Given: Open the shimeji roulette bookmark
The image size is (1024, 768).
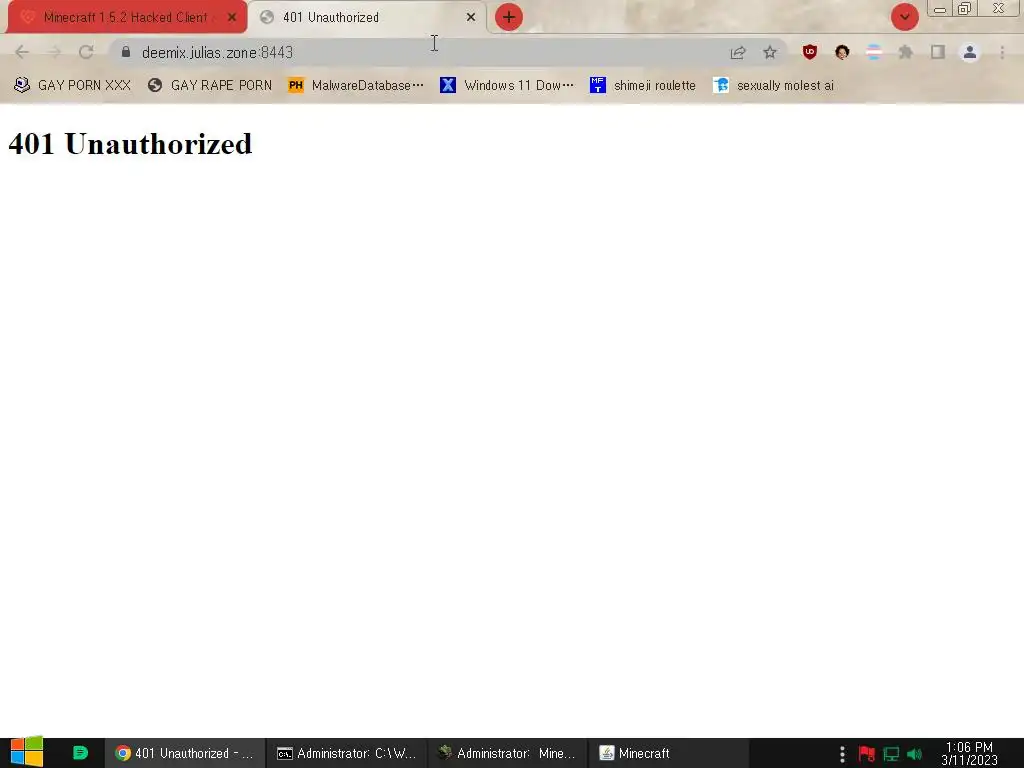Looking at the screenshot, I should tap(643, 85).
